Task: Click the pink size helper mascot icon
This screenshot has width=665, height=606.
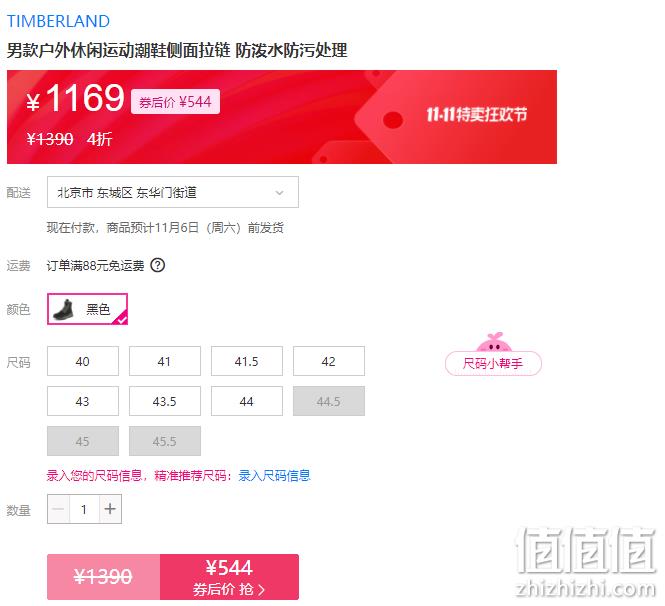Action: (494, 342)
